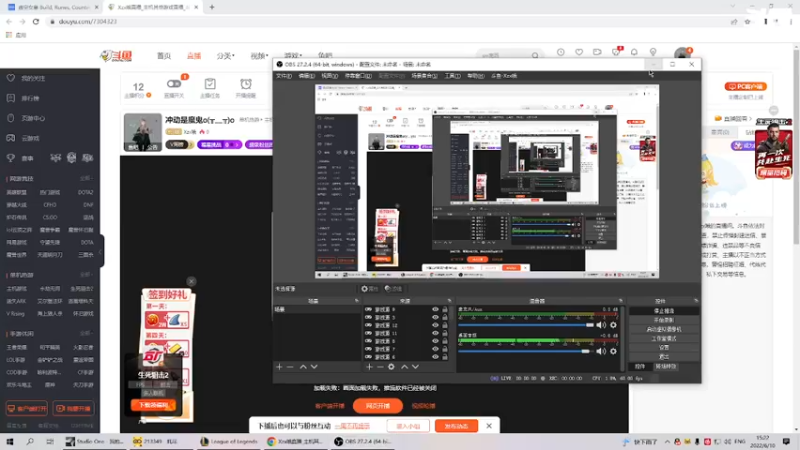Open Douyu user avatar menu
Screen dimensions: 800x450
pyautogui.click(x=682, y=54)
